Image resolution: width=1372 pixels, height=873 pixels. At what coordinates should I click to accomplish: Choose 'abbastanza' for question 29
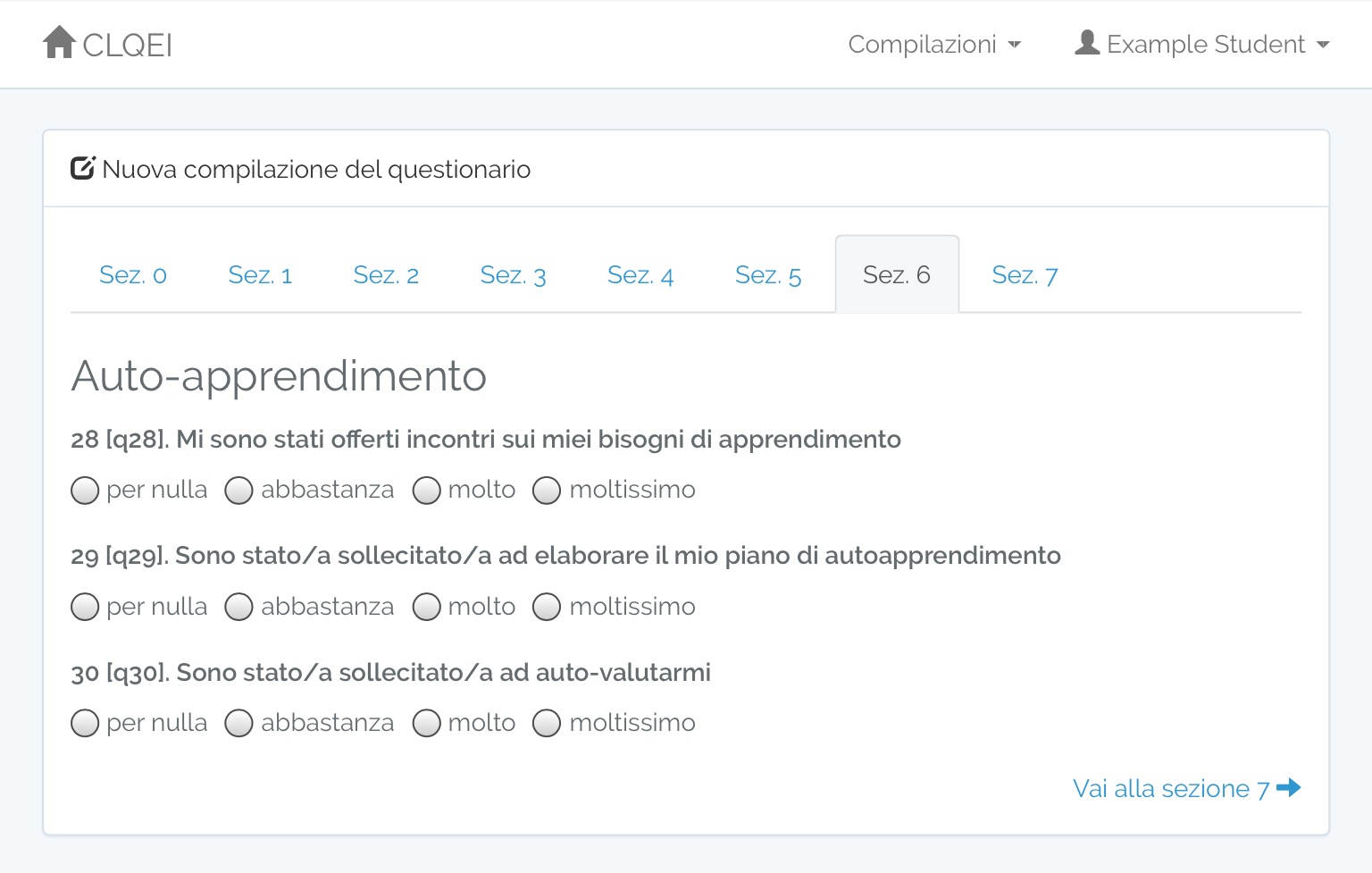pos(238,607)
